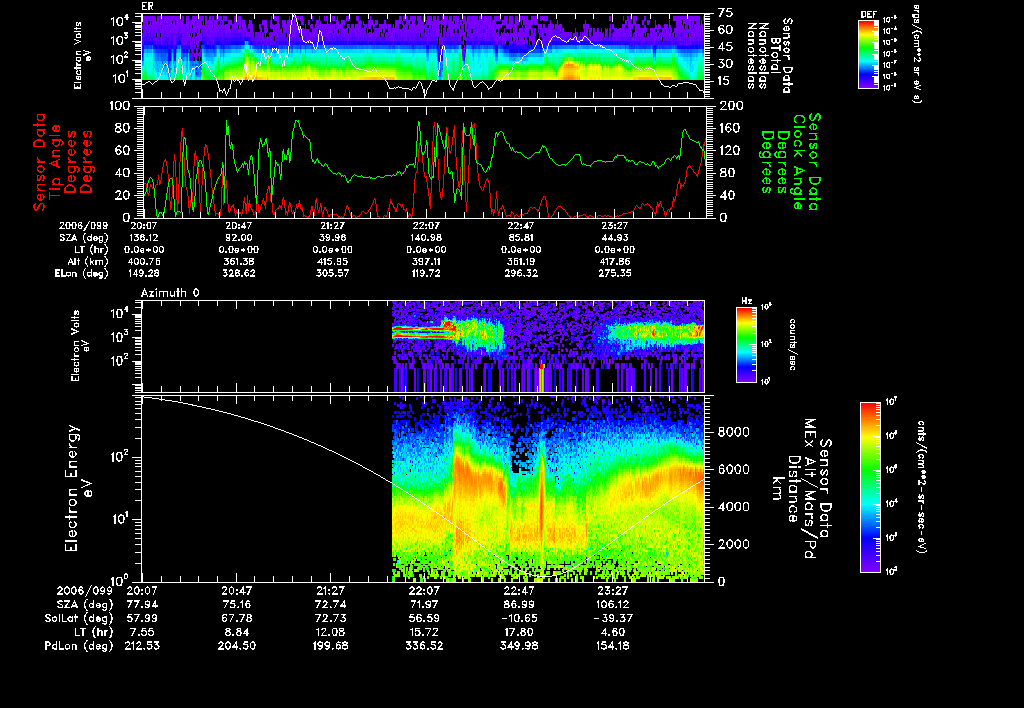The image size is (1024, 708).
Task: Click the 100 tick on Tip Angle axis
Action: (120, 106)
